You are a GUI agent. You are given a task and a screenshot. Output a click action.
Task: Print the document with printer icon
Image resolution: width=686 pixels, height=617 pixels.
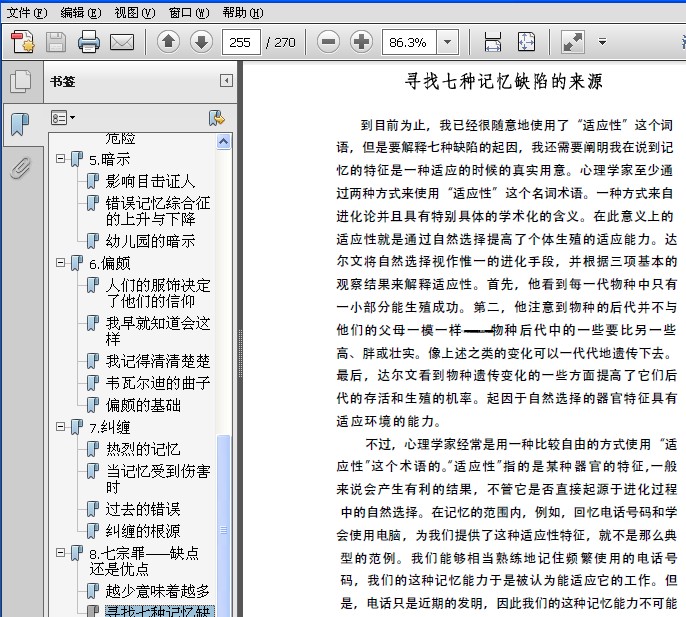coord(89,42)
